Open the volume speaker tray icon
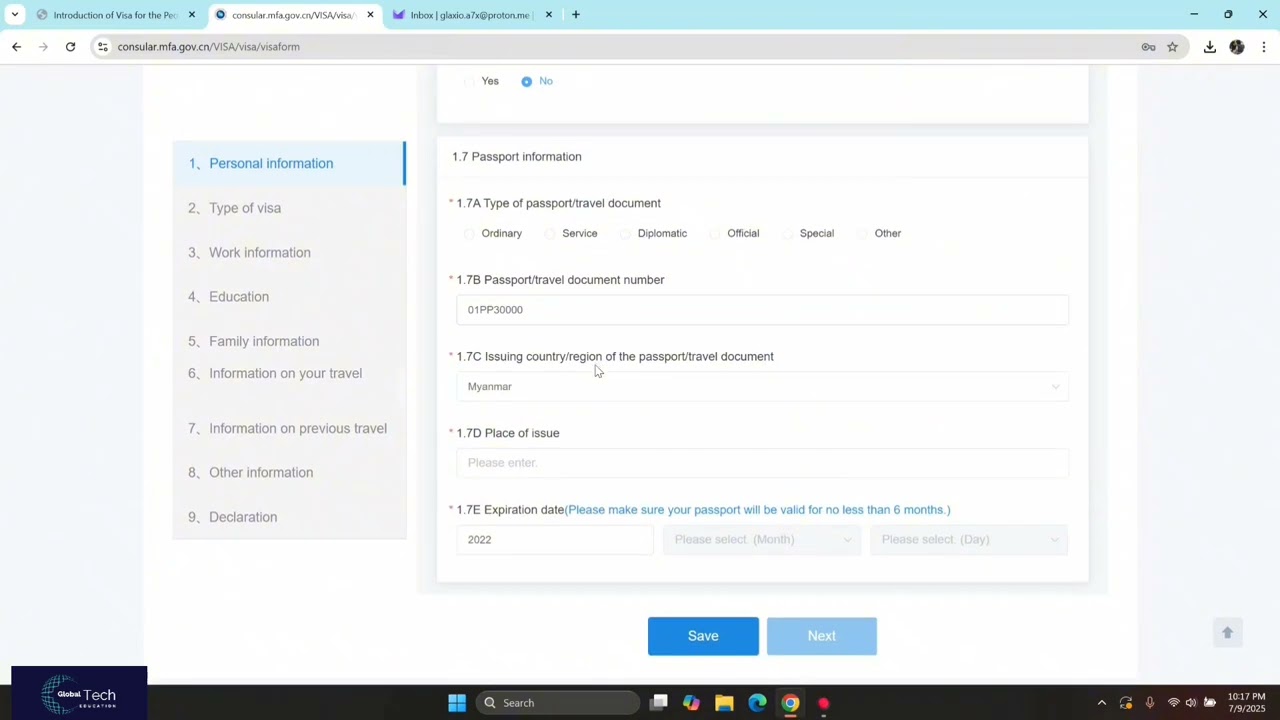Screen dimensions: 1280x720 (1191, 703)
